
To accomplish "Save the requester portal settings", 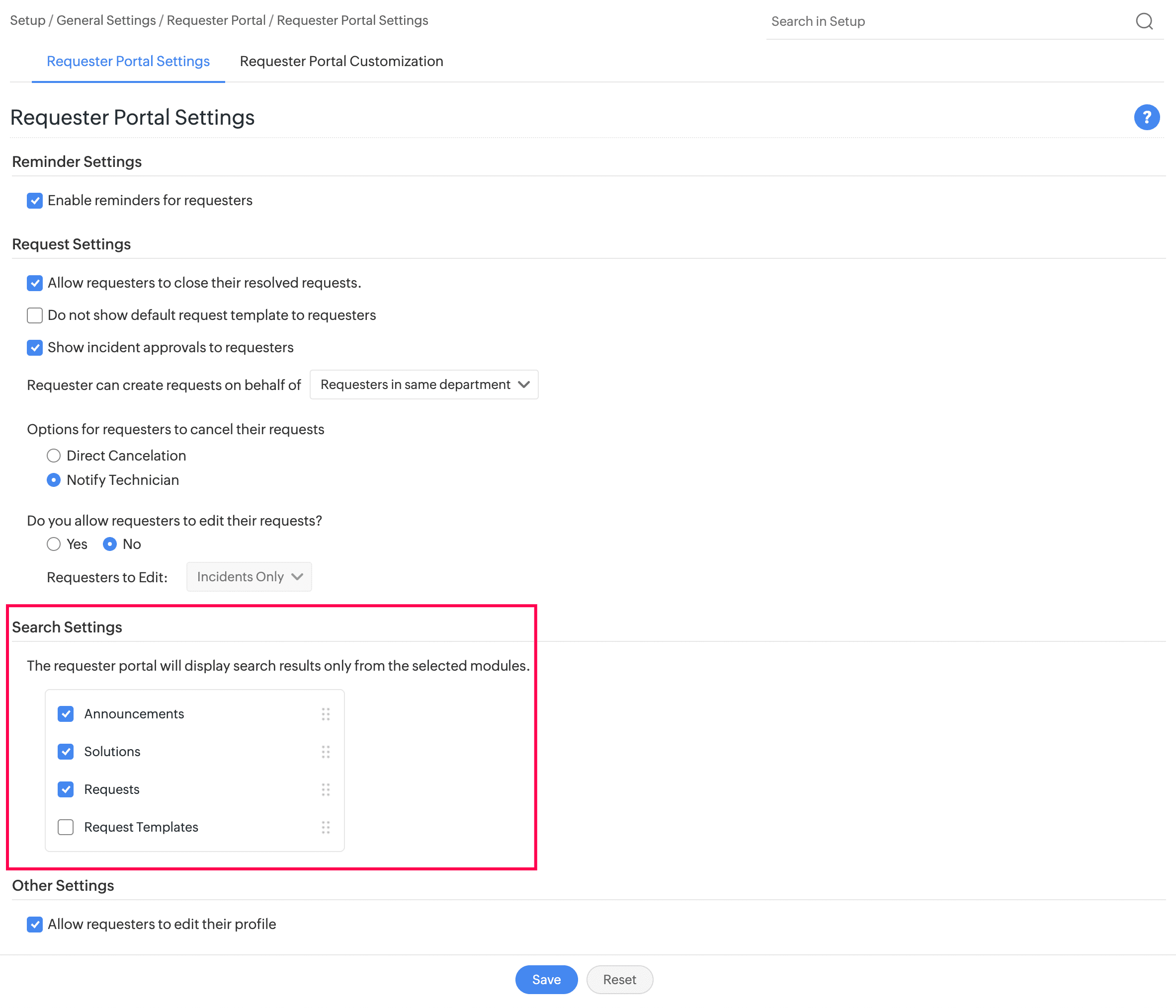I will [x=546, y=979].
